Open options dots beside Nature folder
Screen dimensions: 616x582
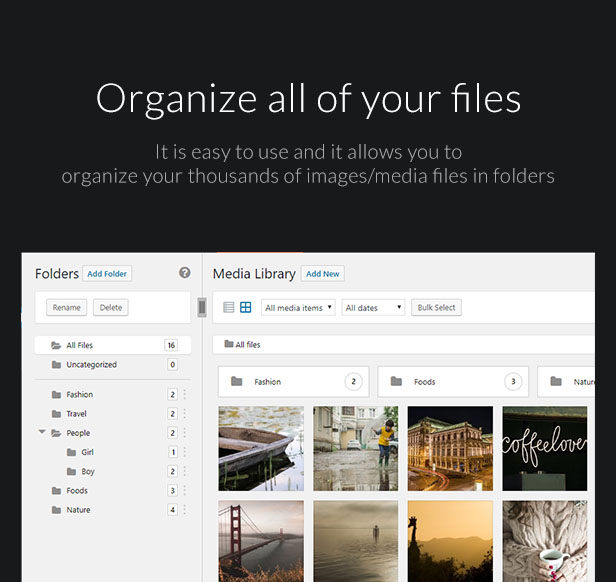click(x=185, y=510)
